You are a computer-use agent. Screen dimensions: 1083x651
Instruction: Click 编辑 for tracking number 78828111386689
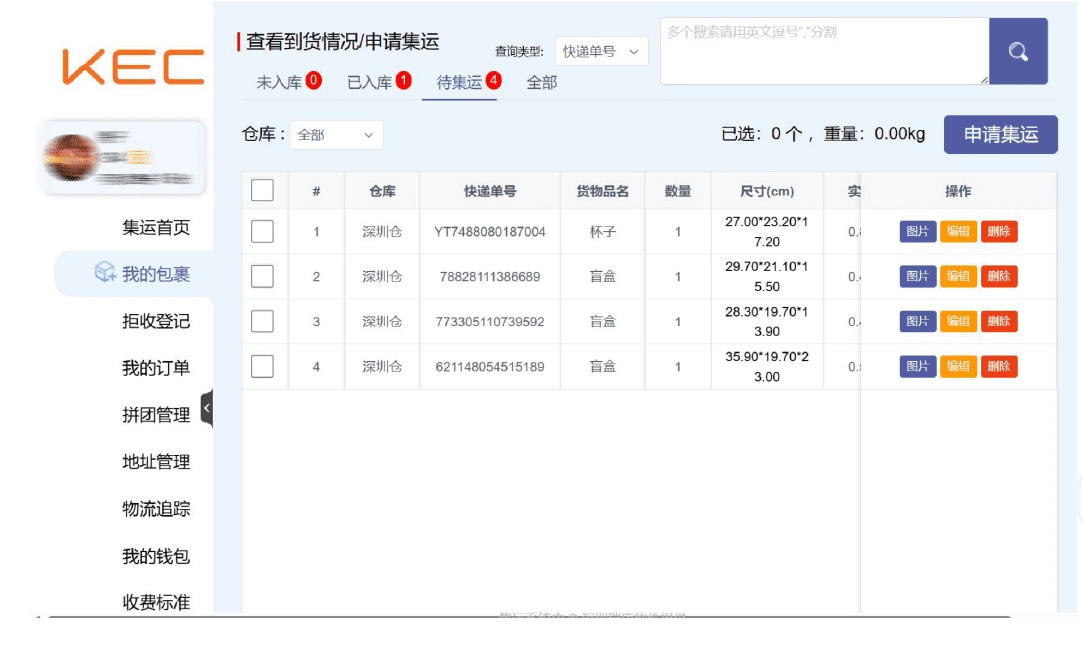[958, 276]
